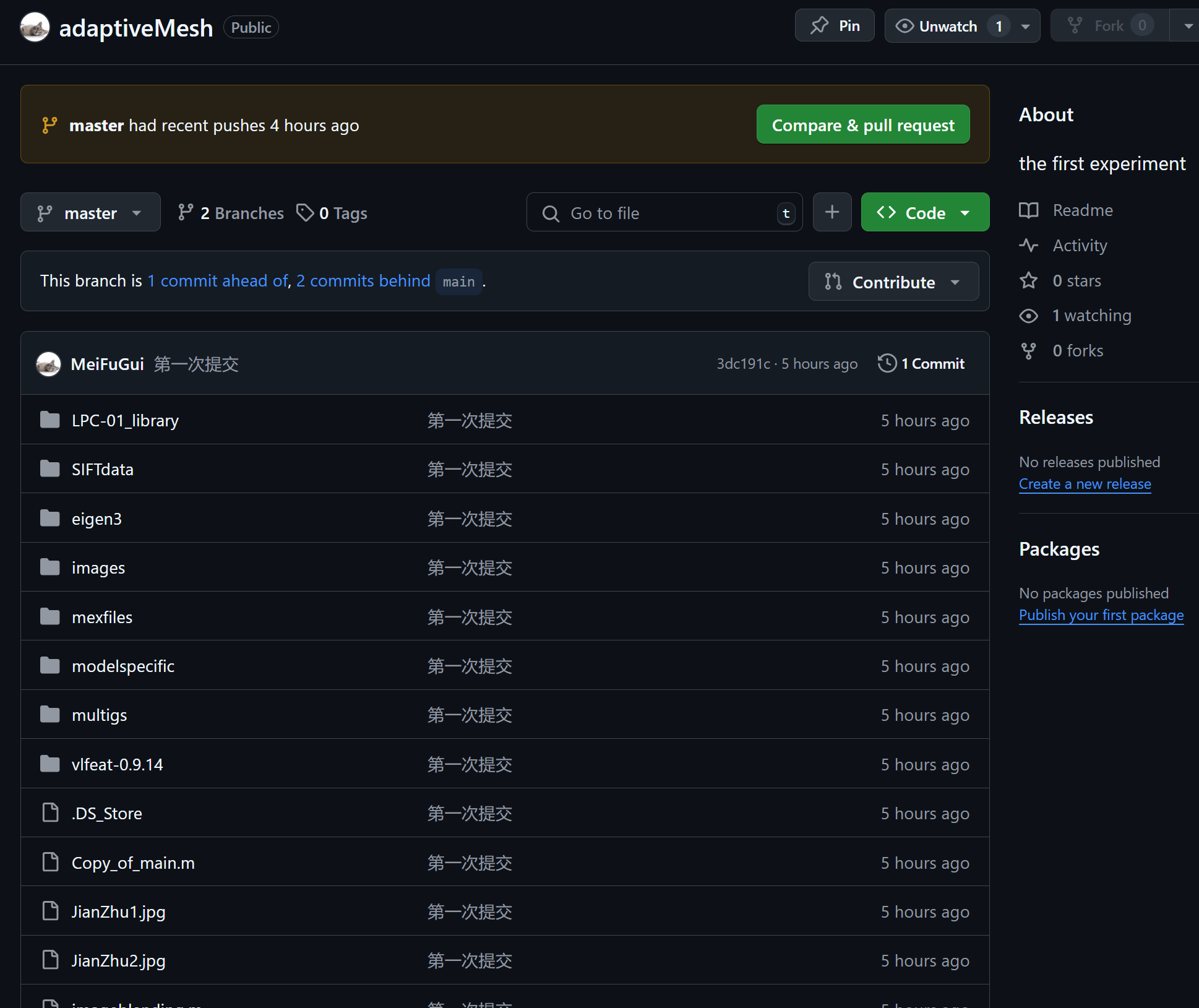Open the Activity page
The height and width of the screenshot is (1008, 1199).
pyautogui.click(x=1080, y=246)
